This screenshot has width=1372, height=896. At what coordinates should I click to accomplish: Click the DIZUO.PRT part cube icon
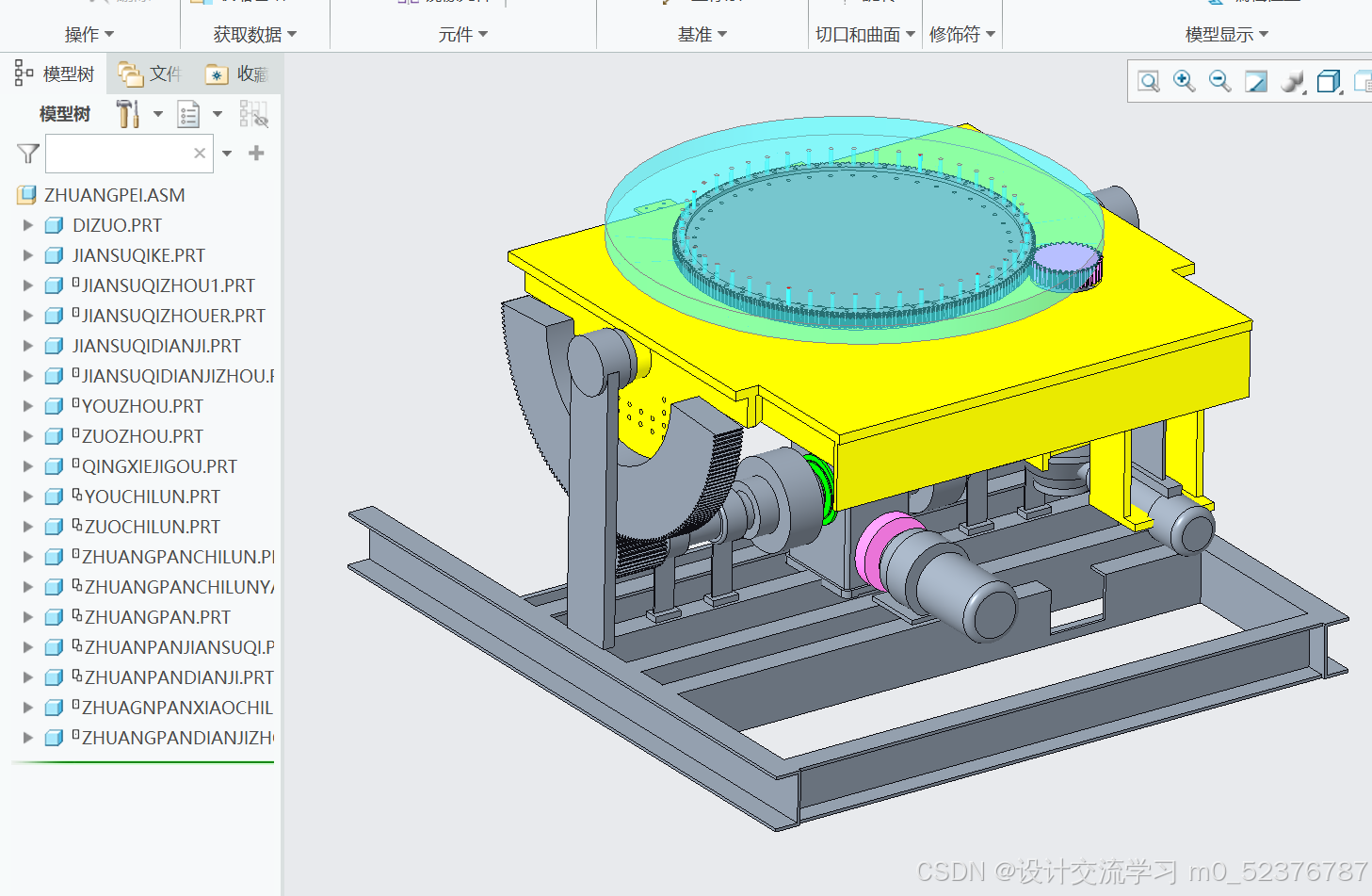pos(55,225)
